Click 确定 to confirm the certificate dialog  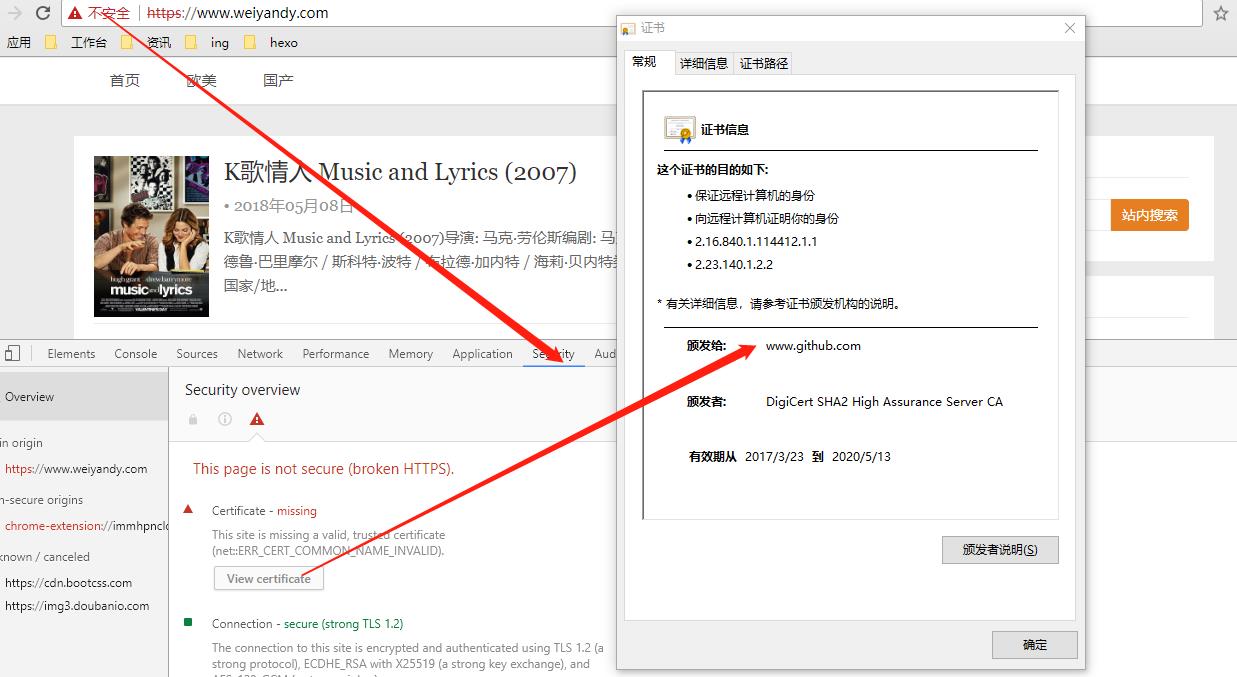pos(1034,645)
